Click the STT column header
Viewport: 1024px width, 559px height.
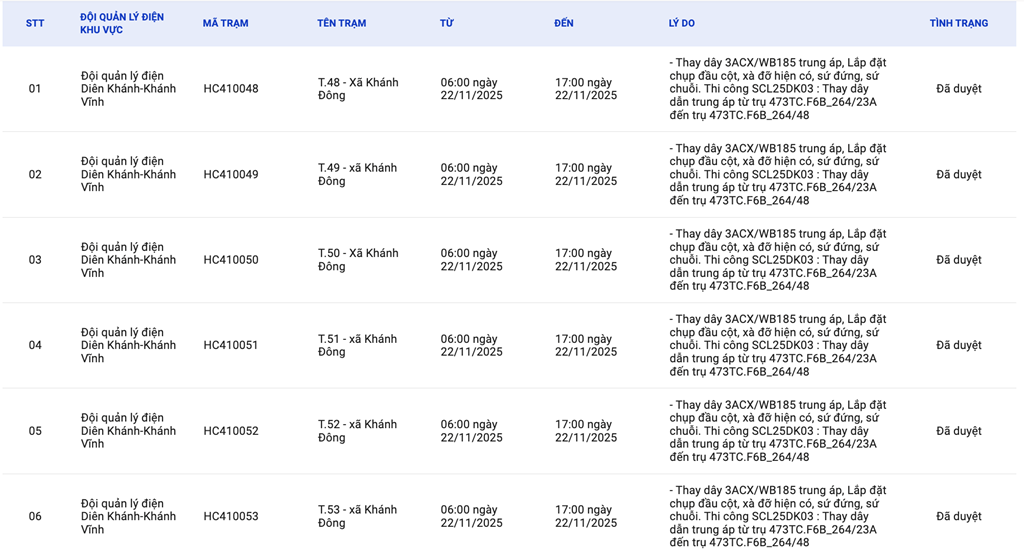35,23
